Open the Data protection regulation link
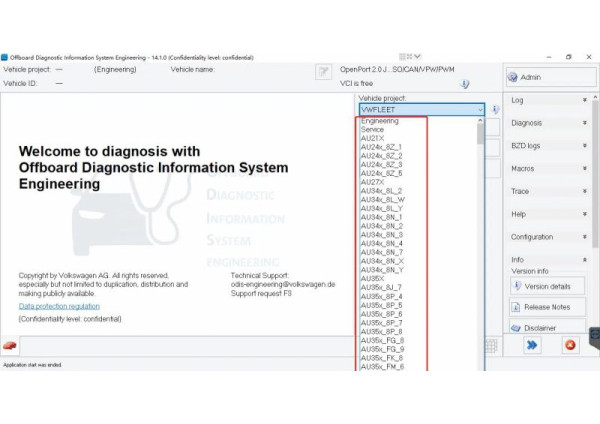Image resolution: width=600 pixels, height=424 pixels. 59,306
